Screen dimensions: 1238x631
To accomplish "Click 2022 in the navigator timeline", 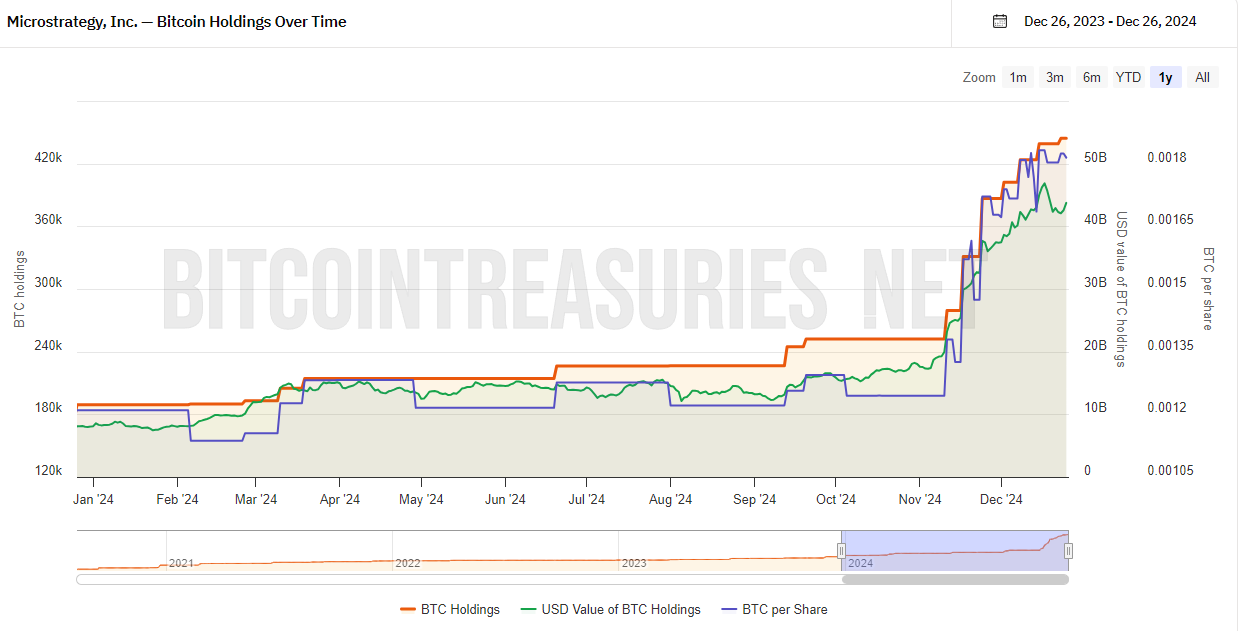I will click(x=407, y=563).
